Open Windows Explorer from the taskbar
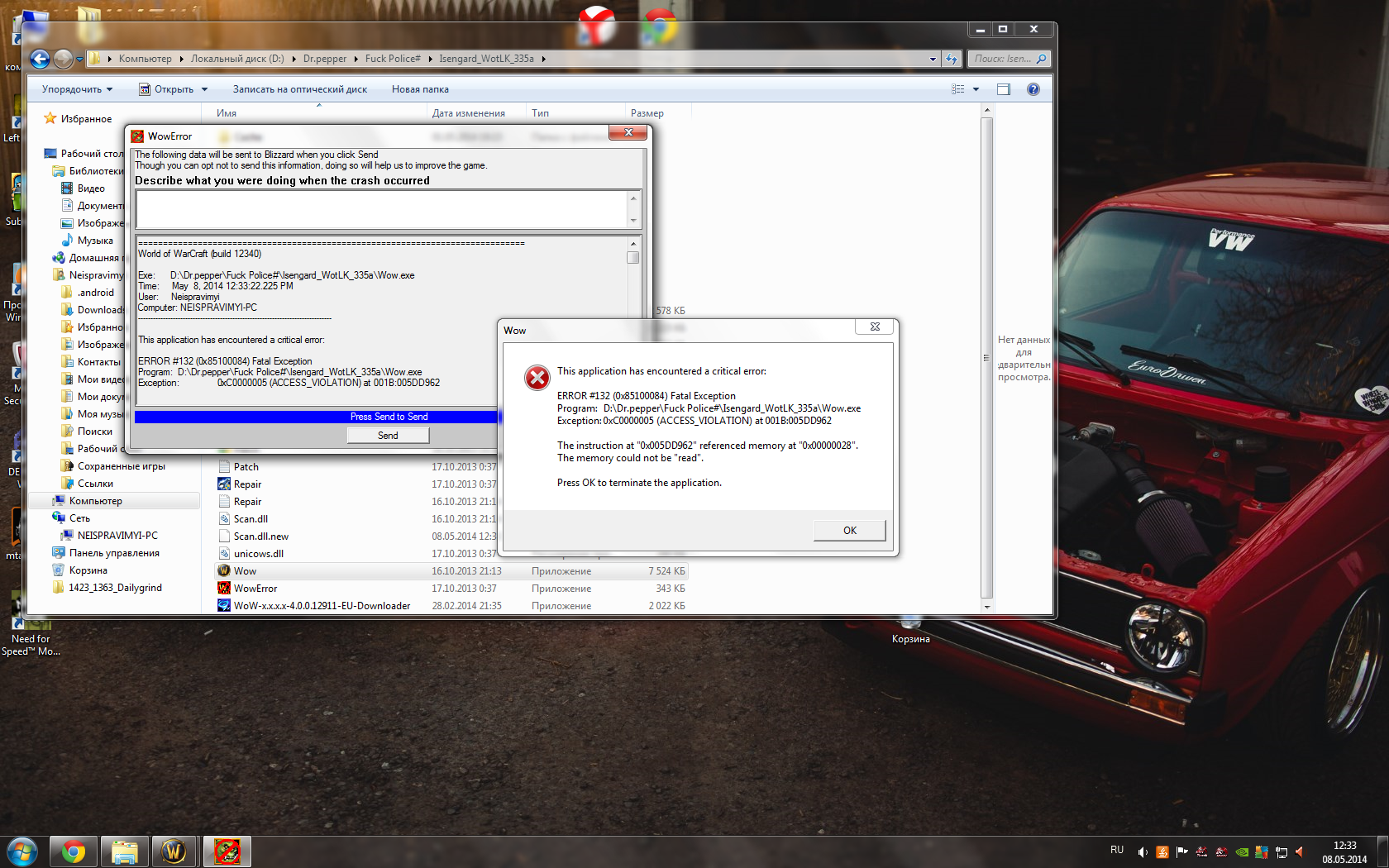1389x868 pixels. (124, 851)
